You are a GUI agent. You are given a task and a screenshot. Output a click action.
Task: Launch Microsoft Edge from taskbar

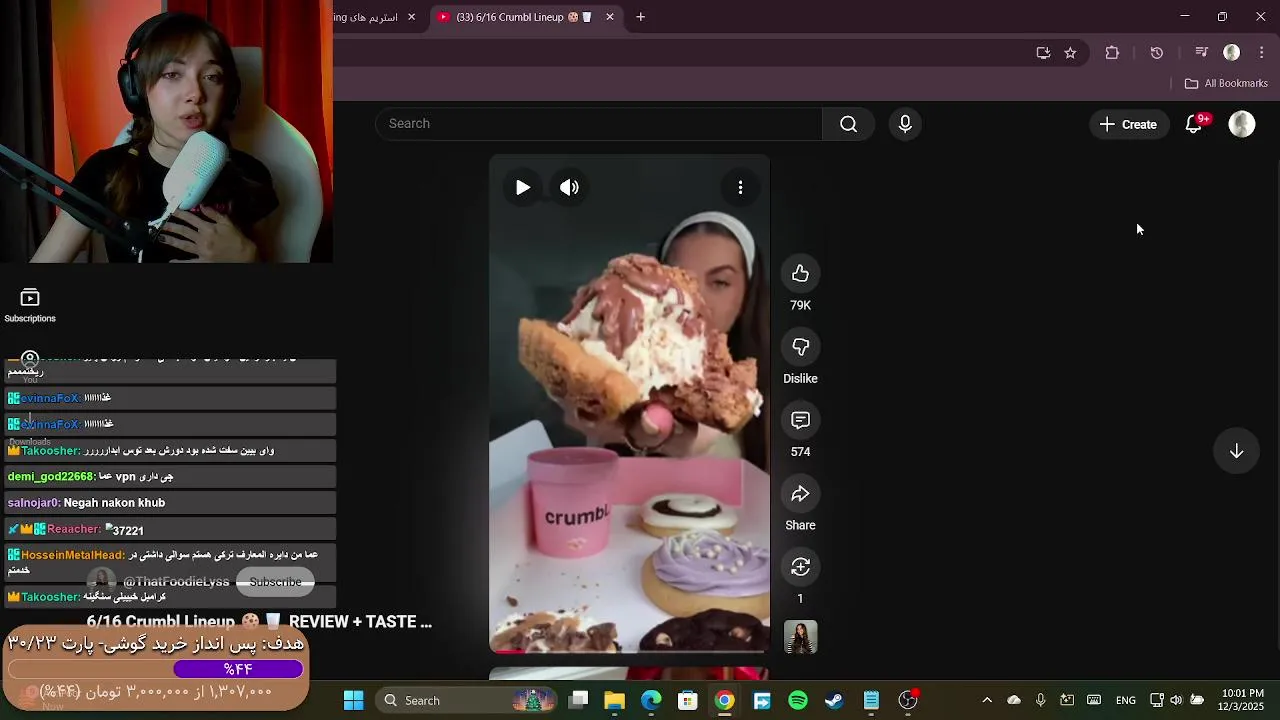point(651,700)
